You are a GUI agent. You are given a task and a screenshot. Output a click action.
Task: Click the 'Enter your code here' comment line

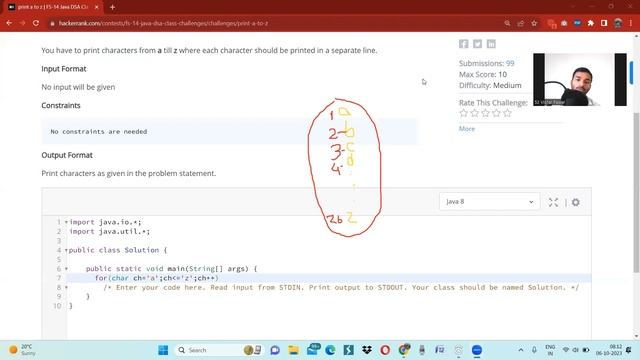341,287
